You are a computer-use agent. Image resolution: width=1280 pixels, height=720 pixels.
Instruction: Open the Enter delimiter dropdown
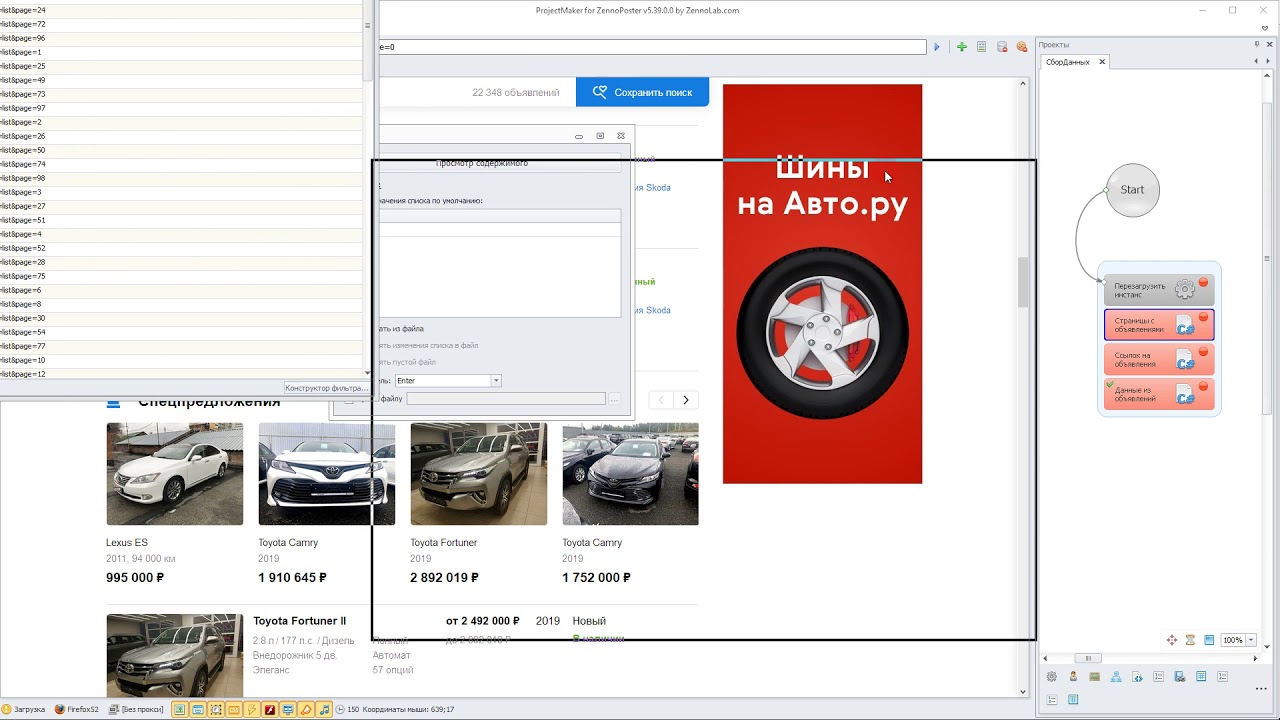pos(496,381)
